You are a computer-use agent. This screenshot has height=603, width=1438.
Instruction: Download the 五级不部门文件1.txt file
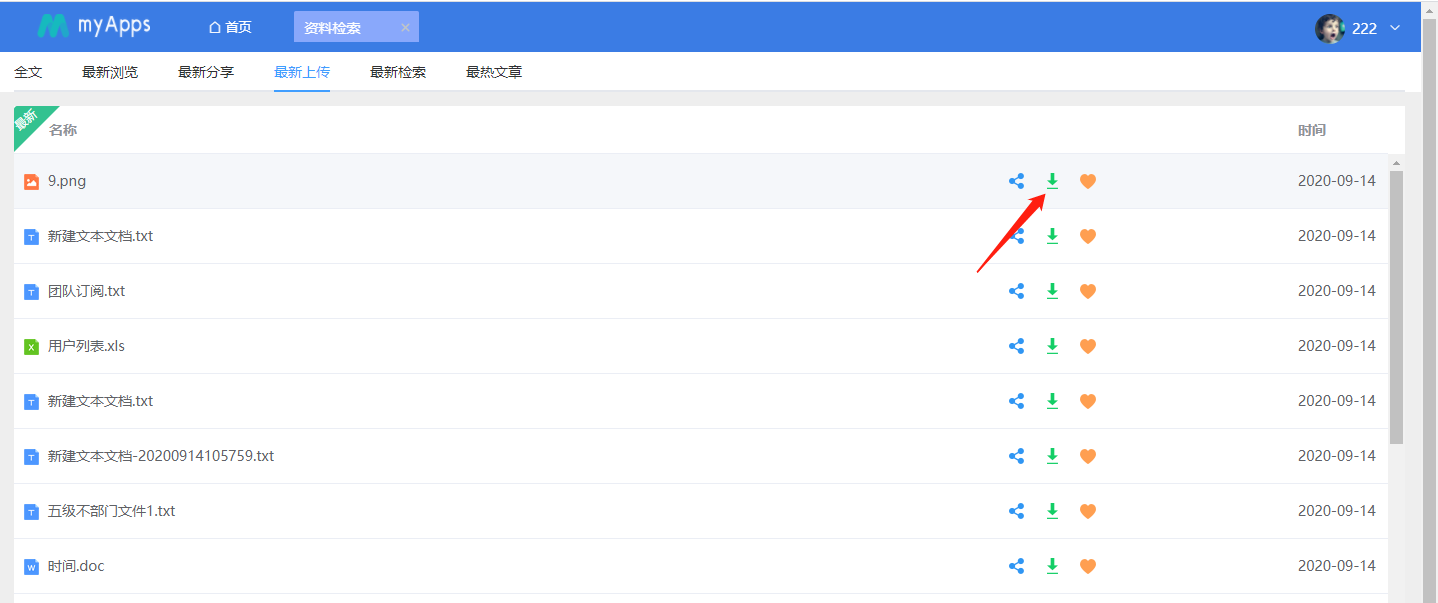pos(1052,511)
